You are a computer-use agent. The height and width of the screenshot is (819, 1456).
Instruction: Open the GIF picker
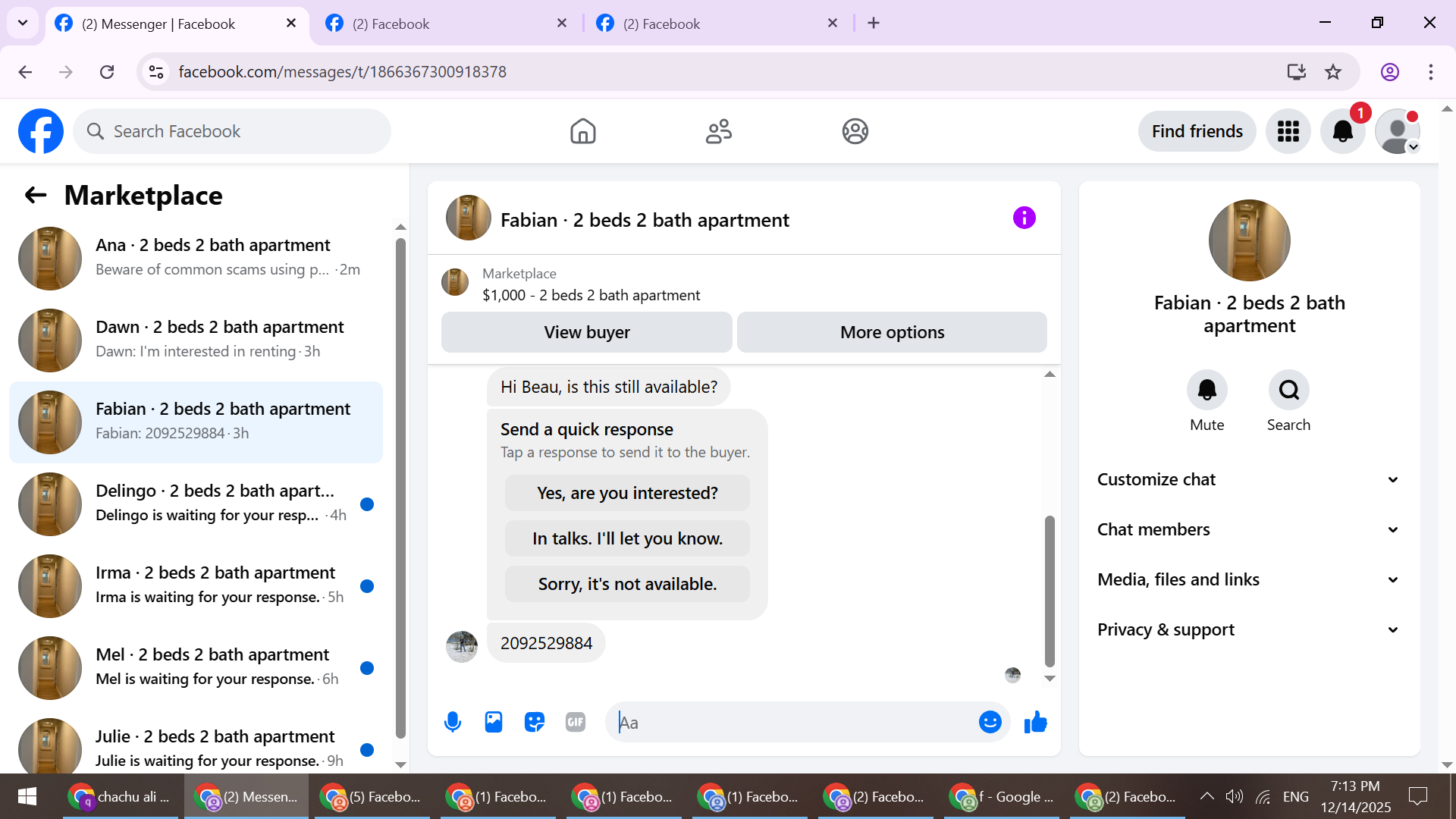(x=576, y=722)
